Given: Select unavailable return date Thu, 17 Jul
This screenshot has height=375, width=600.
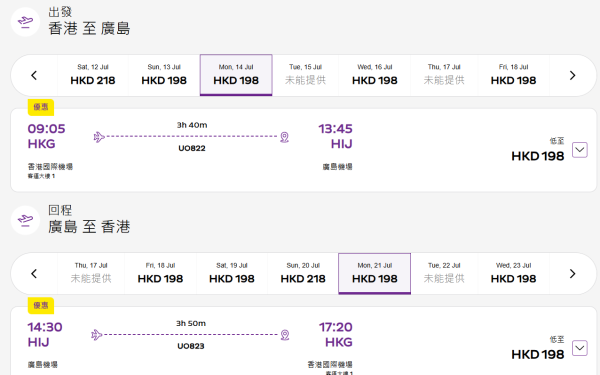Looking at the screenshot, I should tap(91, 273).
